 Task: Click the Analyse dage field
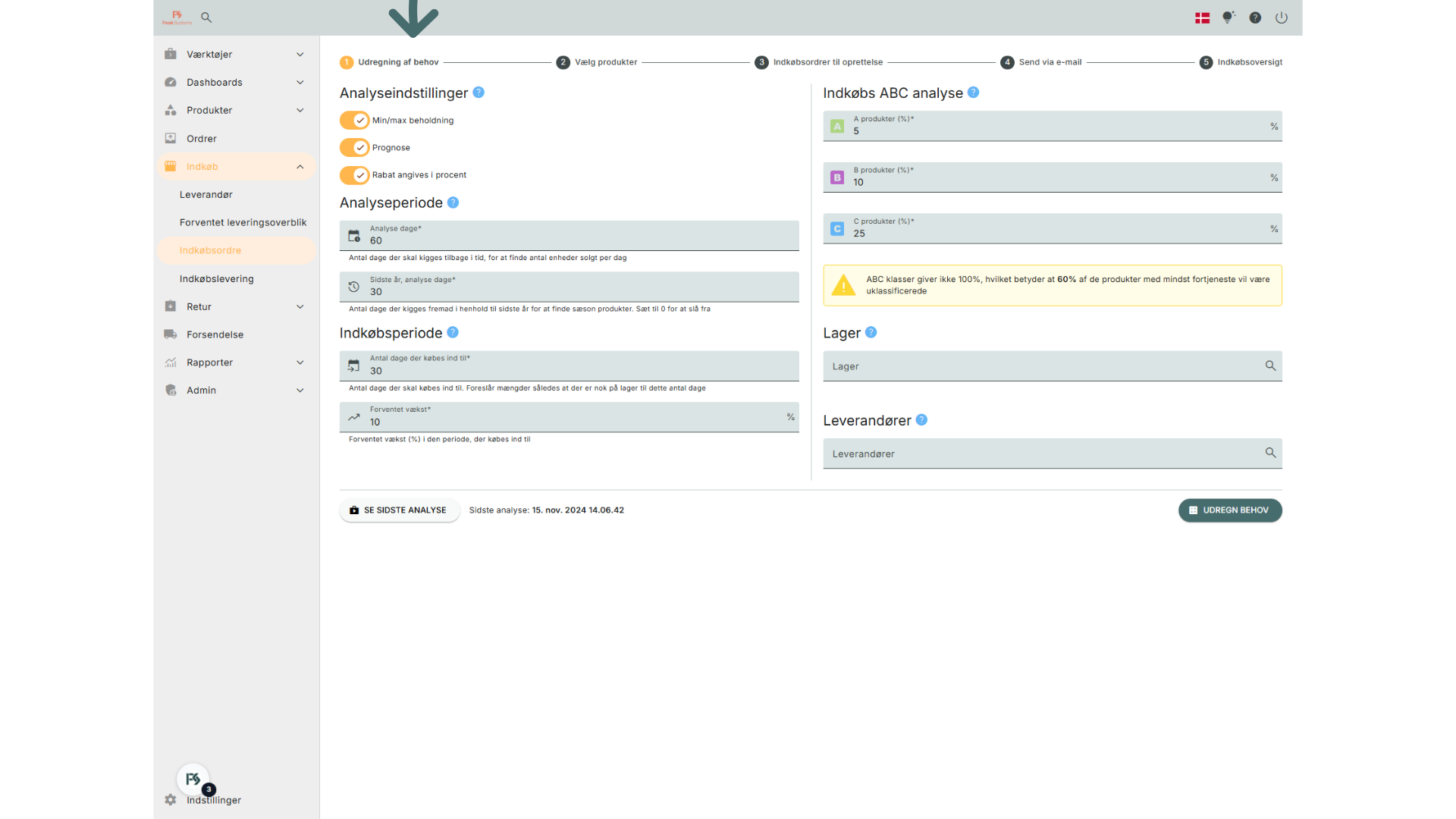[x=570, y=235]
